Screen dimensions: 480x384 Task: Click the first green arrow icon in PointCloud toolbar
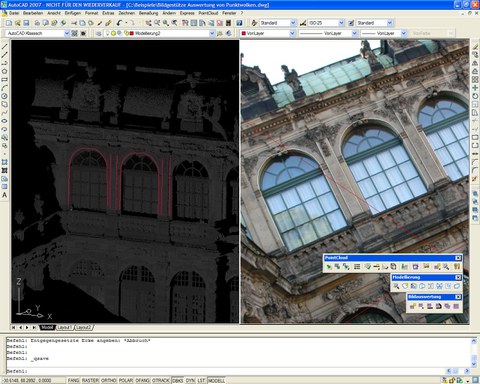click(329, 267)
